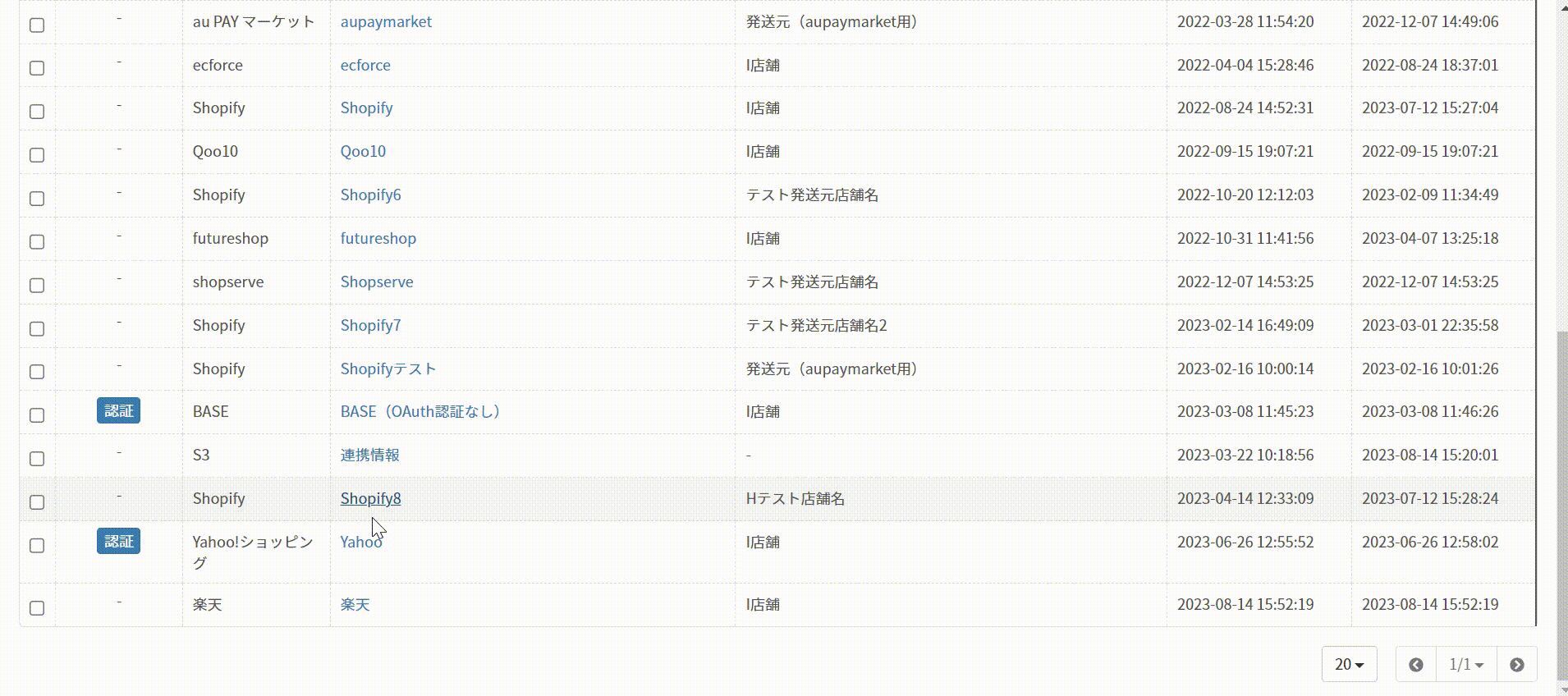
Task: Click date '2023-06-26 12:58:02'
Action: coord(1430,543)
